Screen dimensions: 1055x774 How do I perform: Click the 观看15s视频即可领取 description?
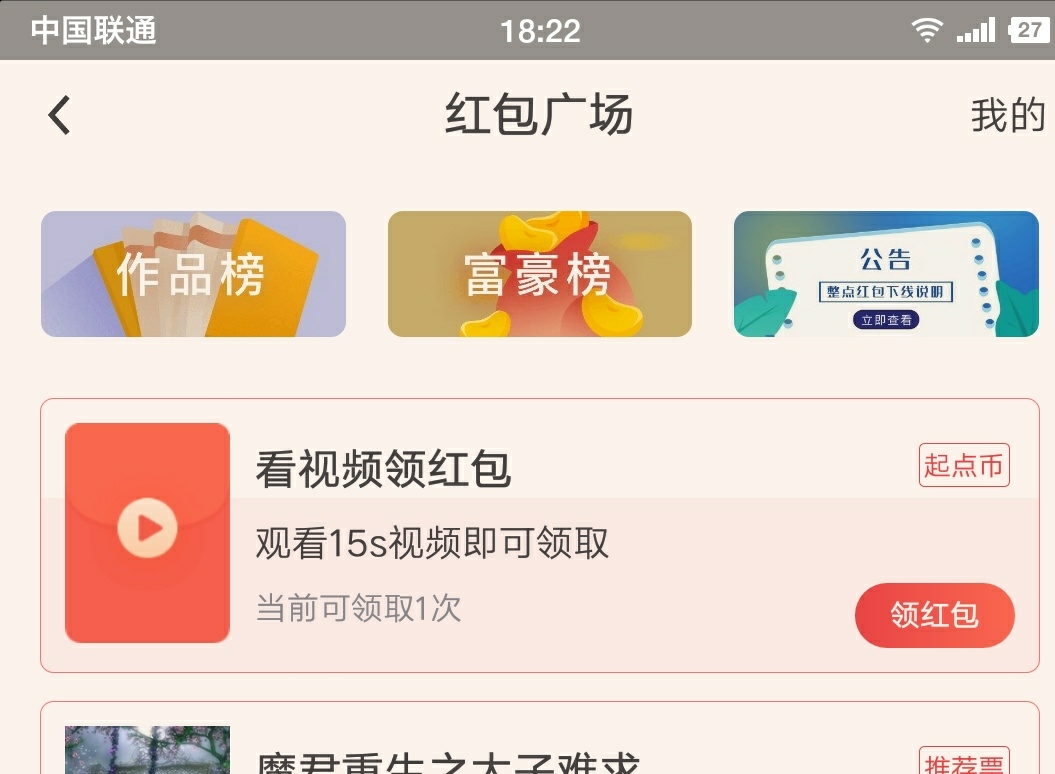[x=432, y=543]
